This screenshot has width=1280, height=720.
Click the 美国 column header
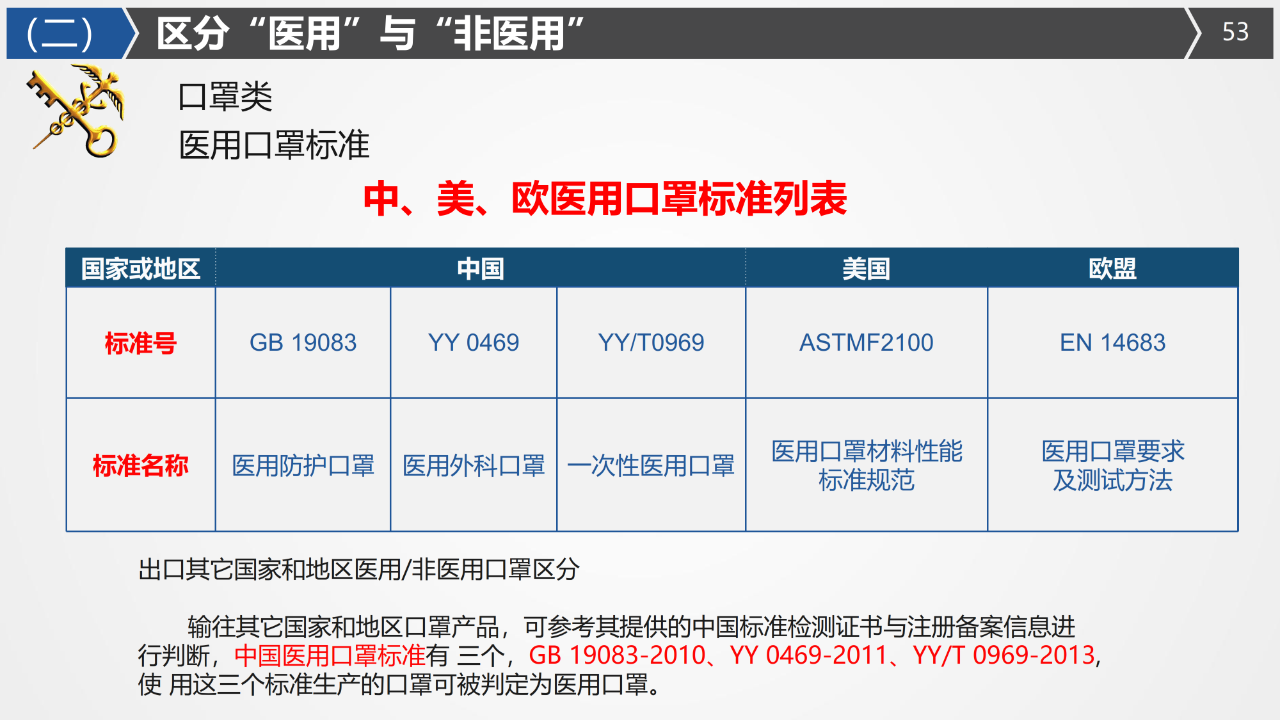(866, 269)
